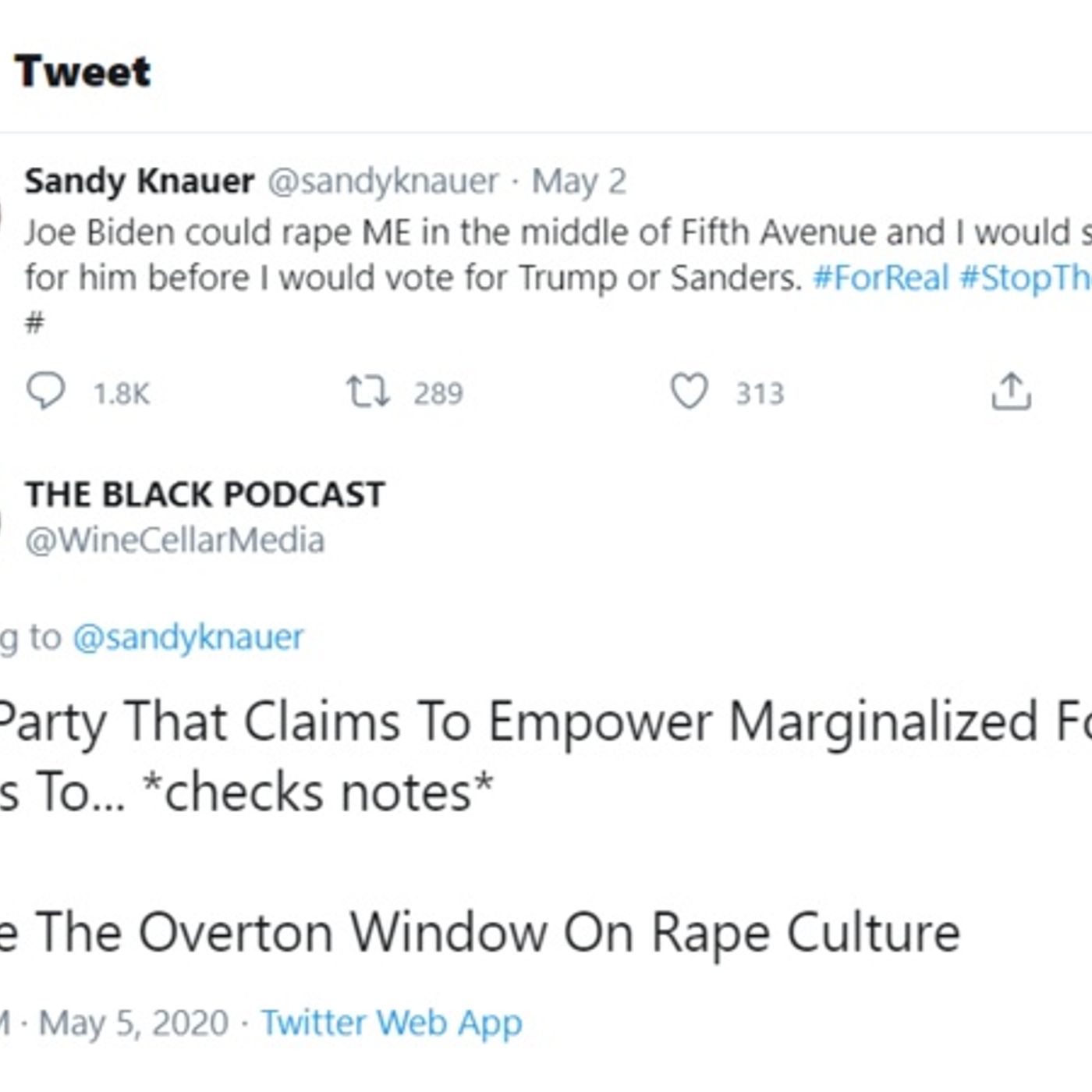Like the tweet with the heart icon
Viewport: 1092px width, 1092px height.
point(690,392)
